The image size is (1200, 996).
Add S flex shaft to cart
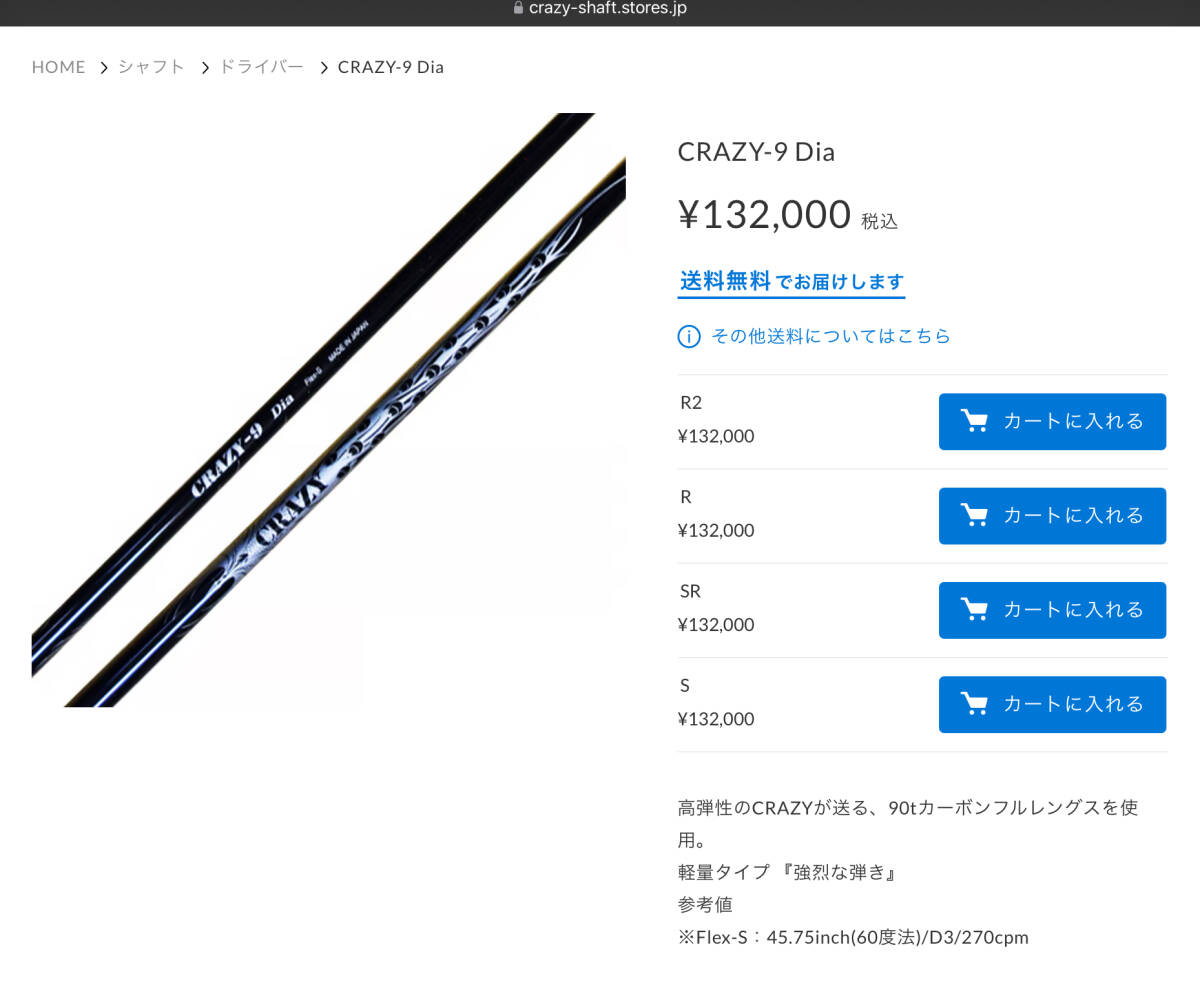coord(1052,703)
